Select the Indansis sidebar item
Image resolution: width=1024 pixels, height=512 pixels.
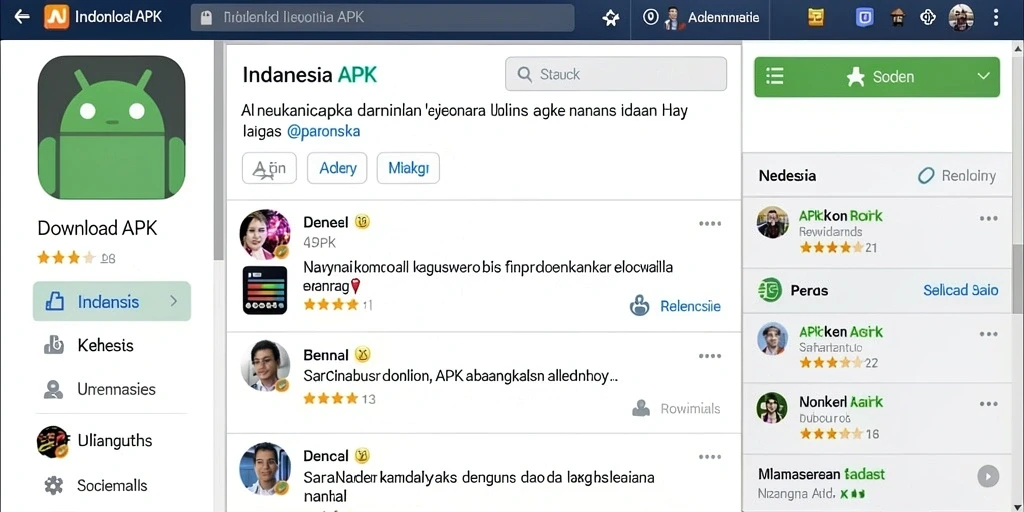112,301
